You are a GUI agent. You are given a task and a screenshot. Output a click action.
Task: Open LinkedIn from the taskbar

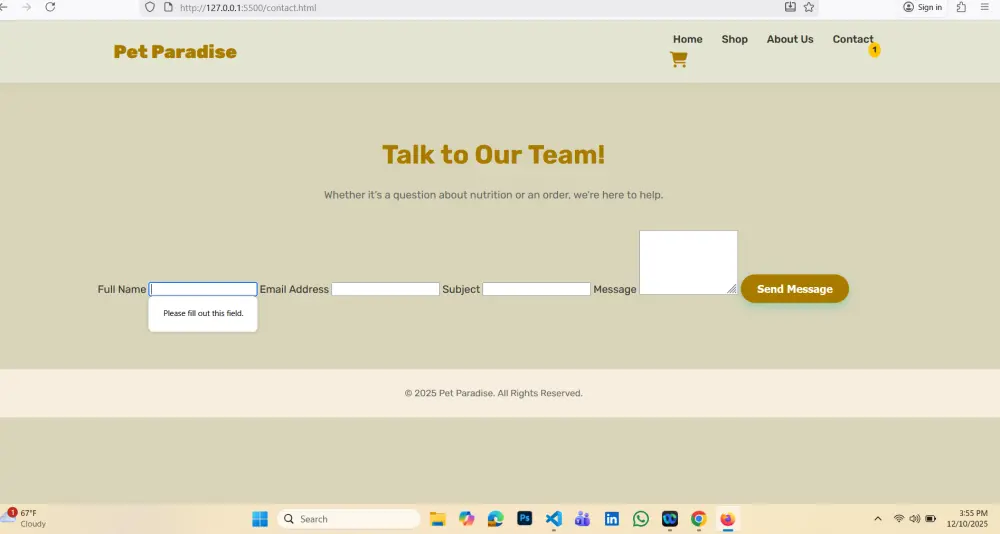612,519
